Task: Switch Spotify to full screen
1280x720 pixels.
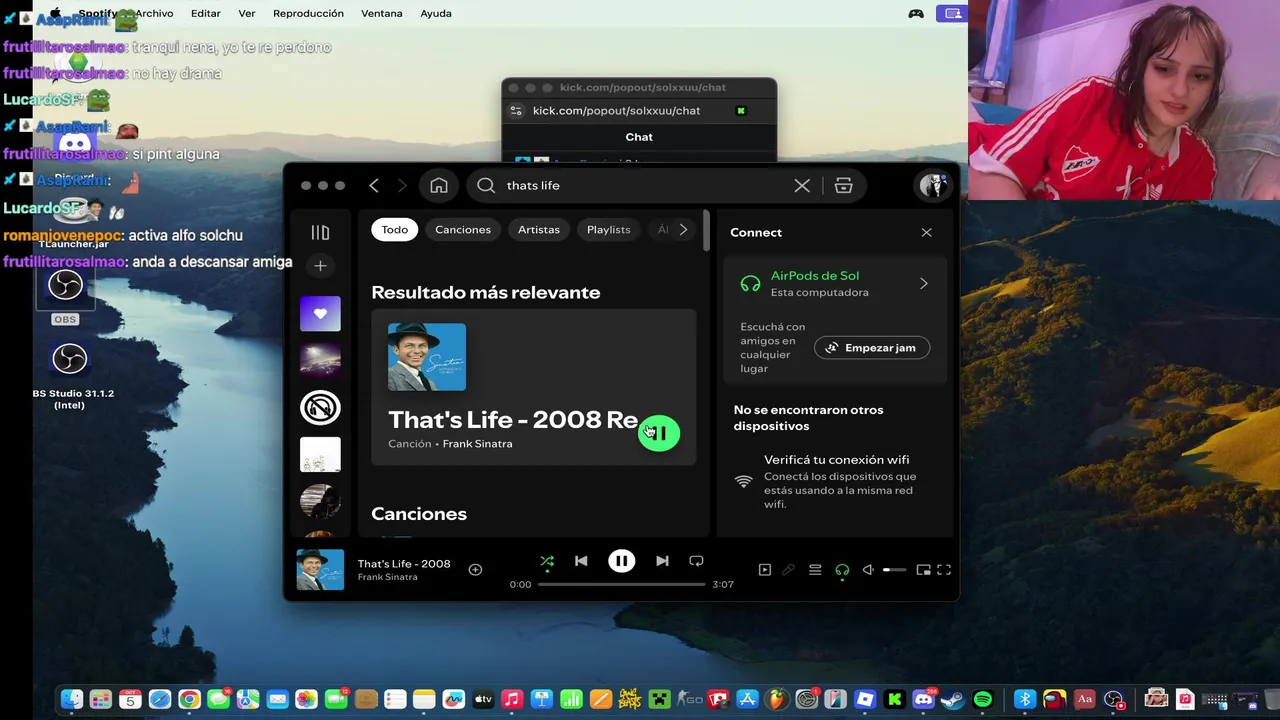Action: [x=944, y=570]
